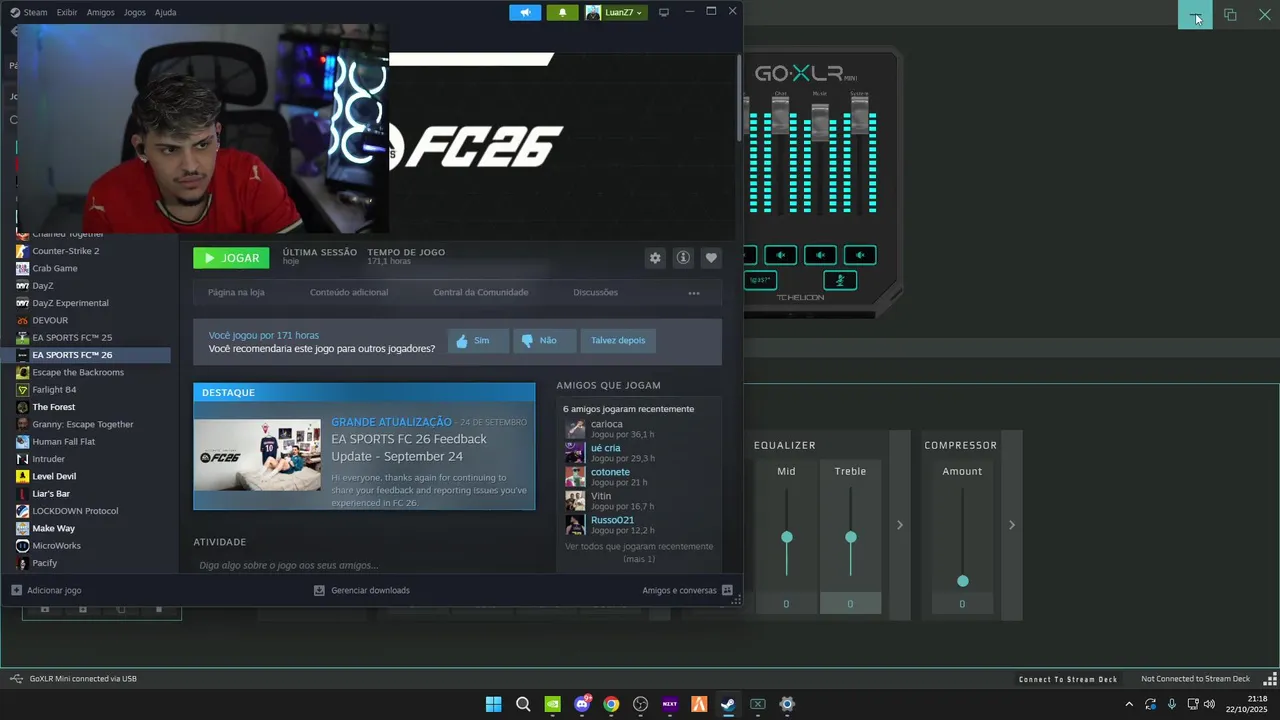Open Jogos menu

(x=134, y=12)
